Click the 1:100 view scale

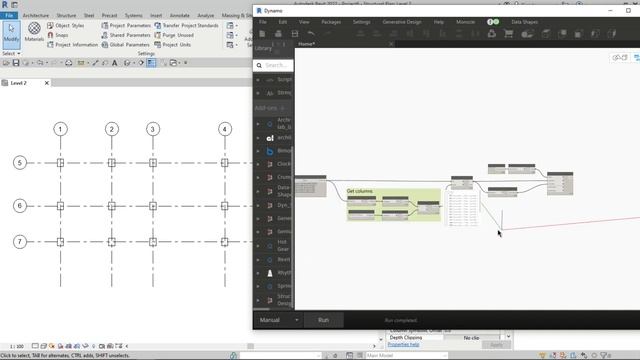[17, 347]
